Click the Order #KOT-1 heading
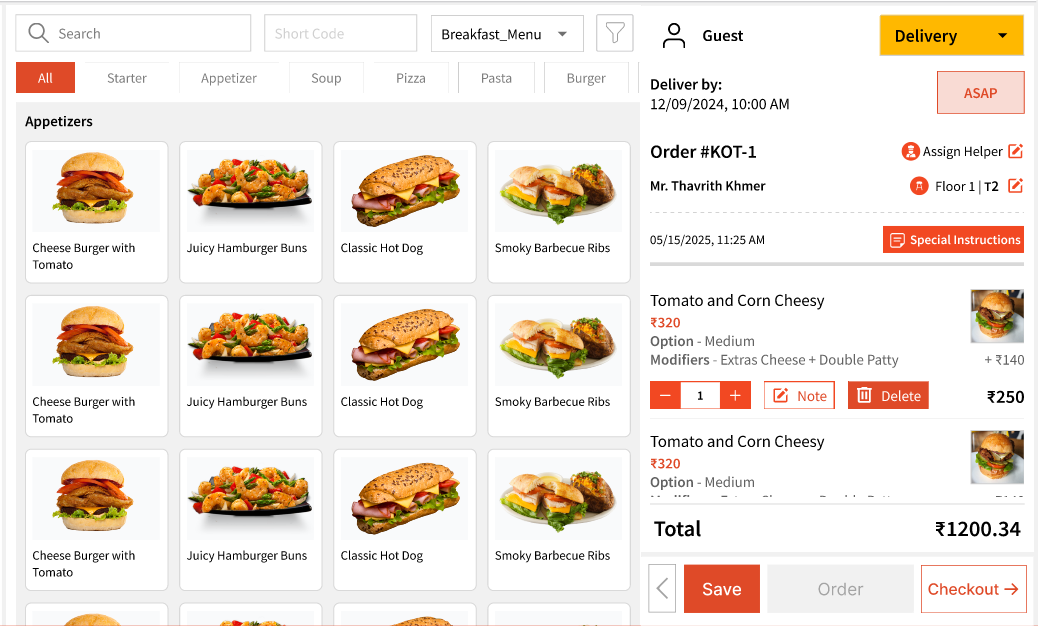The width and height of the screenshot is (1038, 626). (703, 152)
